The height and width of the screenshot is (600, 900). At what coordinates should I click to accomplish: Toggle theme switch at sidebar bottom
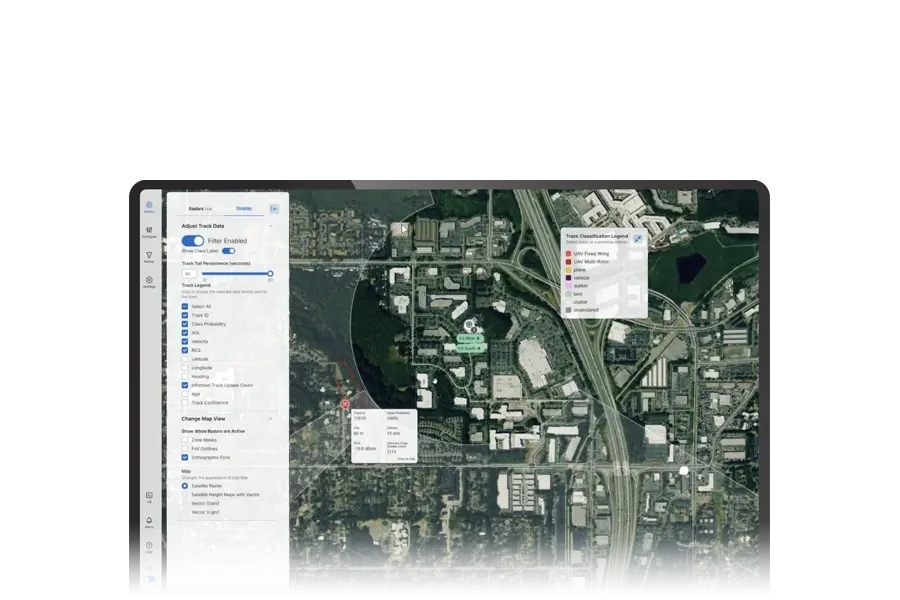click(x=149, y=579)
